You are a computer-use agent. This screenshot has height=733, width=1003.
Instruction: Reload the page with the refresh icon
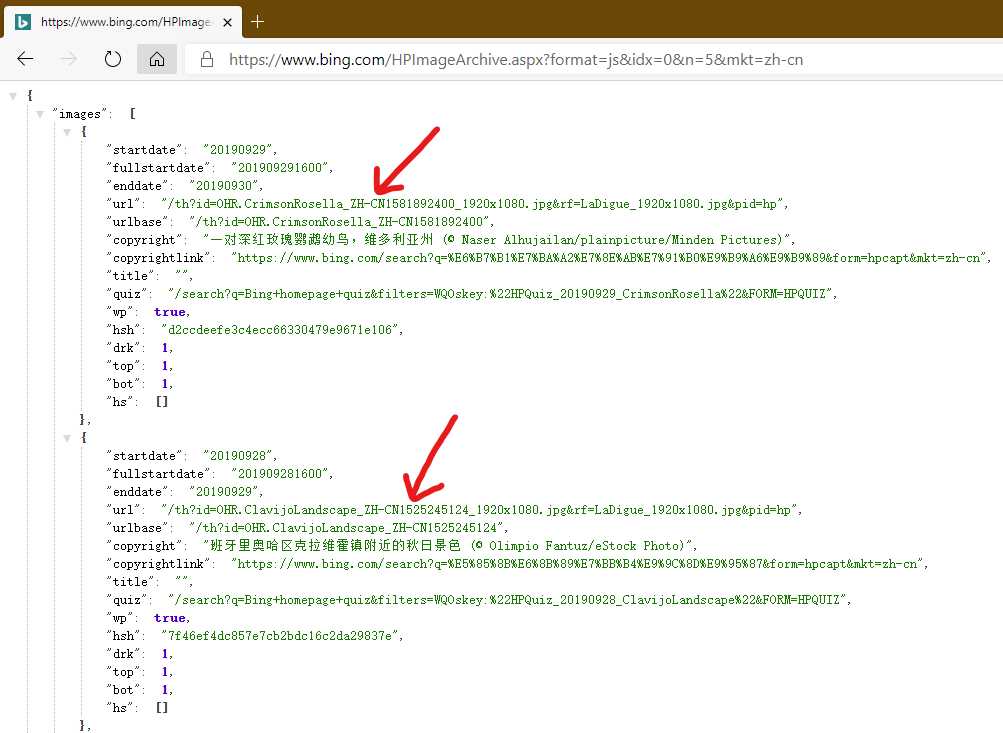coord(113,59)
